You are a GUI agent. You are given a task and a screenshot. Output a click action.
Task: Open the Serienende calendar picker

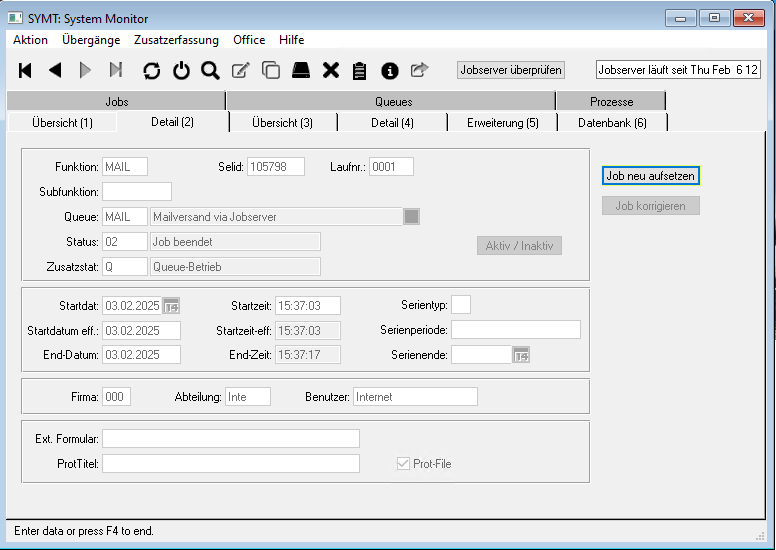pyautogui.click(x=521, y=355)
